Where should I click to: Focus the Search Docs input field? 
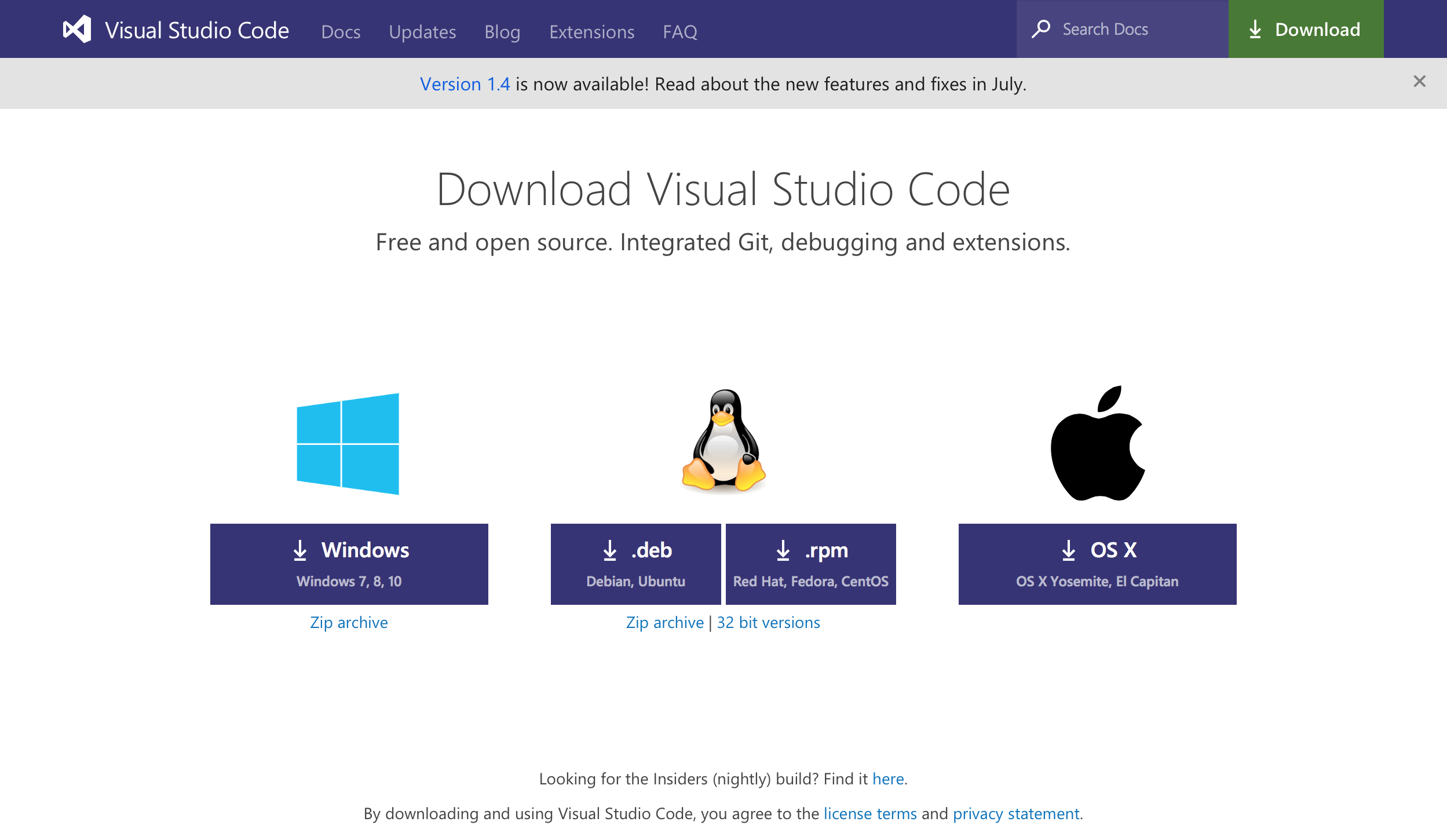click(x=1122, y=29)
